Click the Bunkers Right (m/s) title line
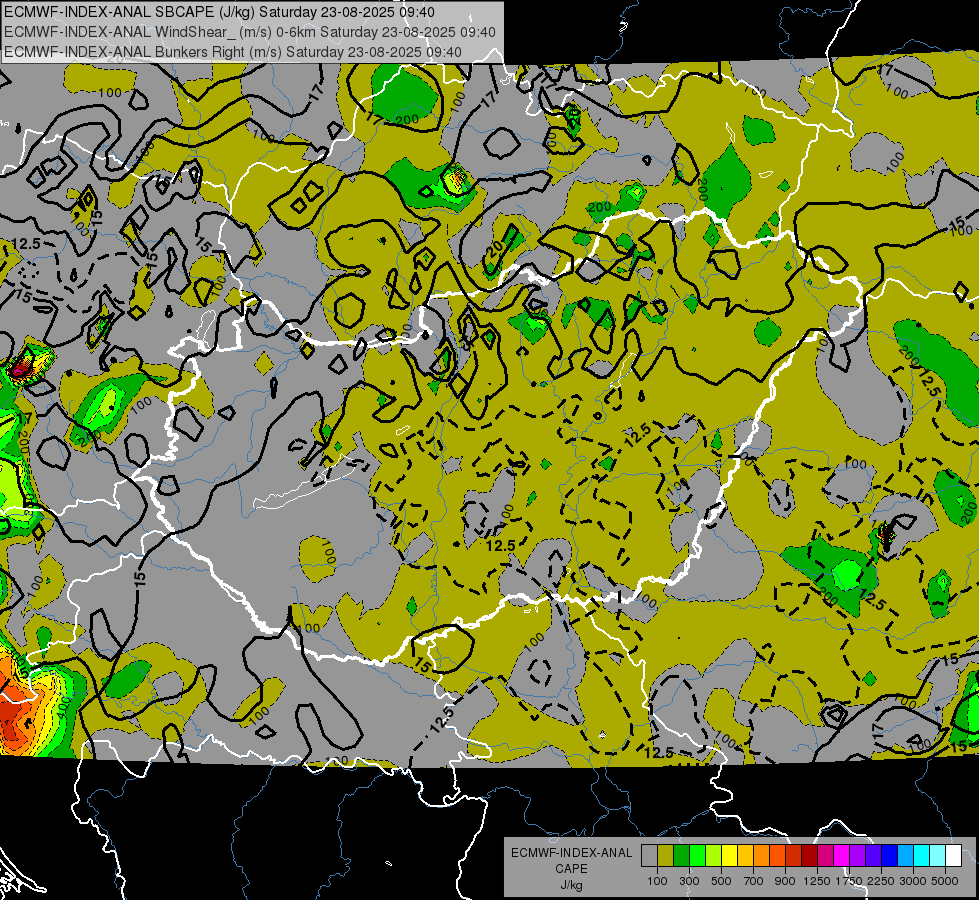The image size is (979, 900). click(233, 52)
